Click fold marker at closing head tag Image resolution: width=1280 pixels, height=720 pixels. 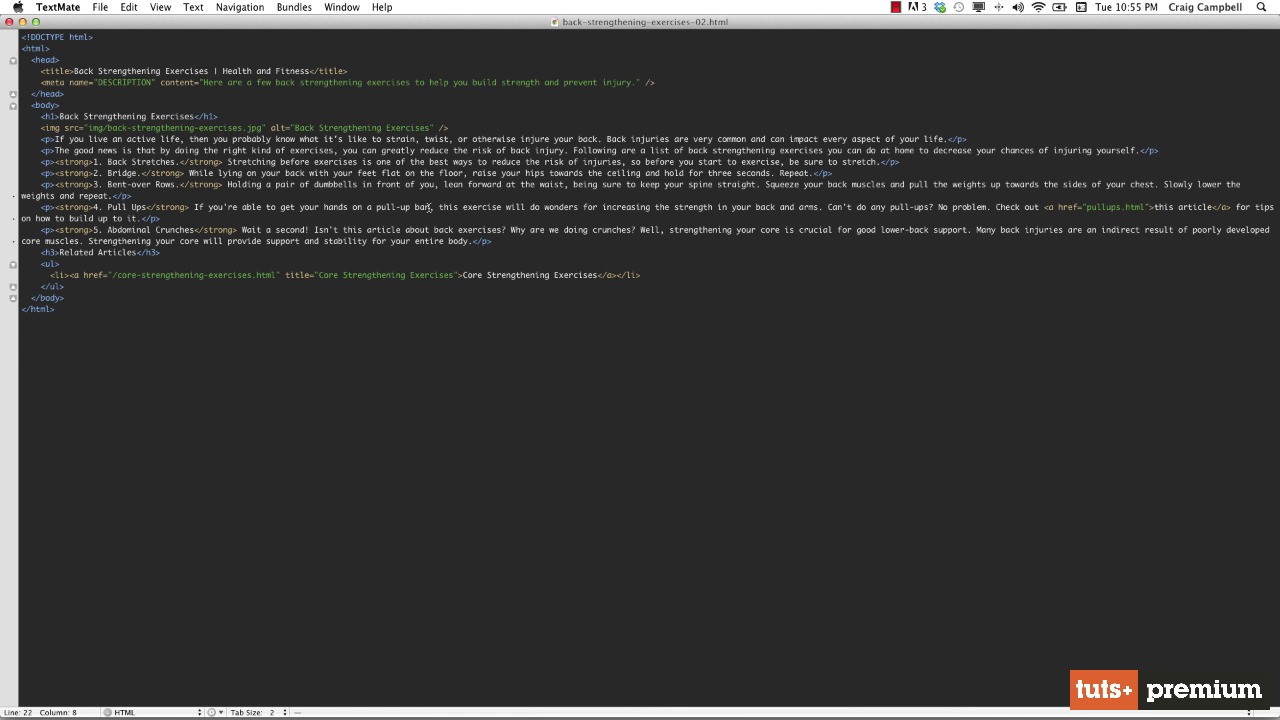[13, 94]
